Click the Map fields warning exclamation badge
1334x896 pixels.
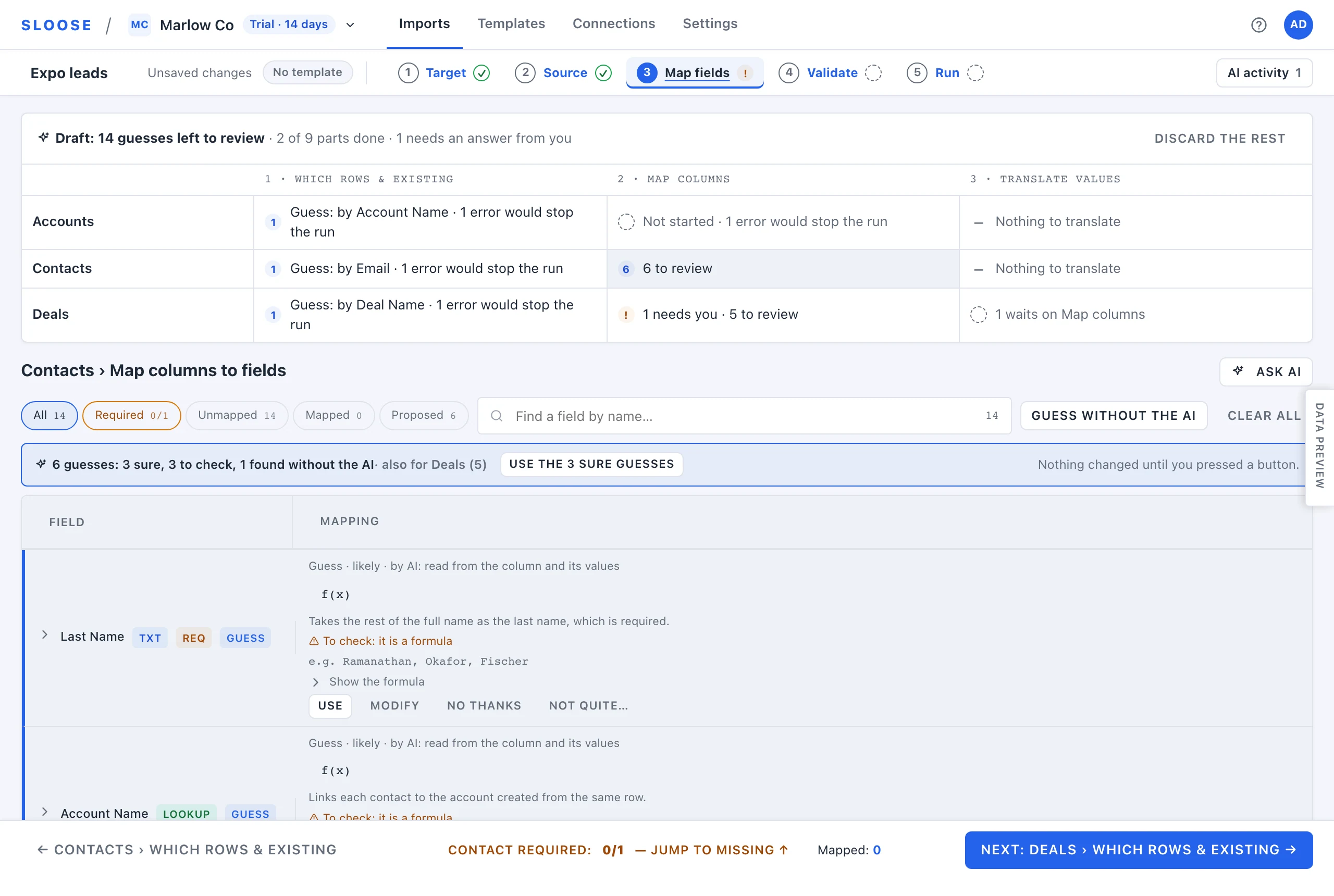coord(745,73)
